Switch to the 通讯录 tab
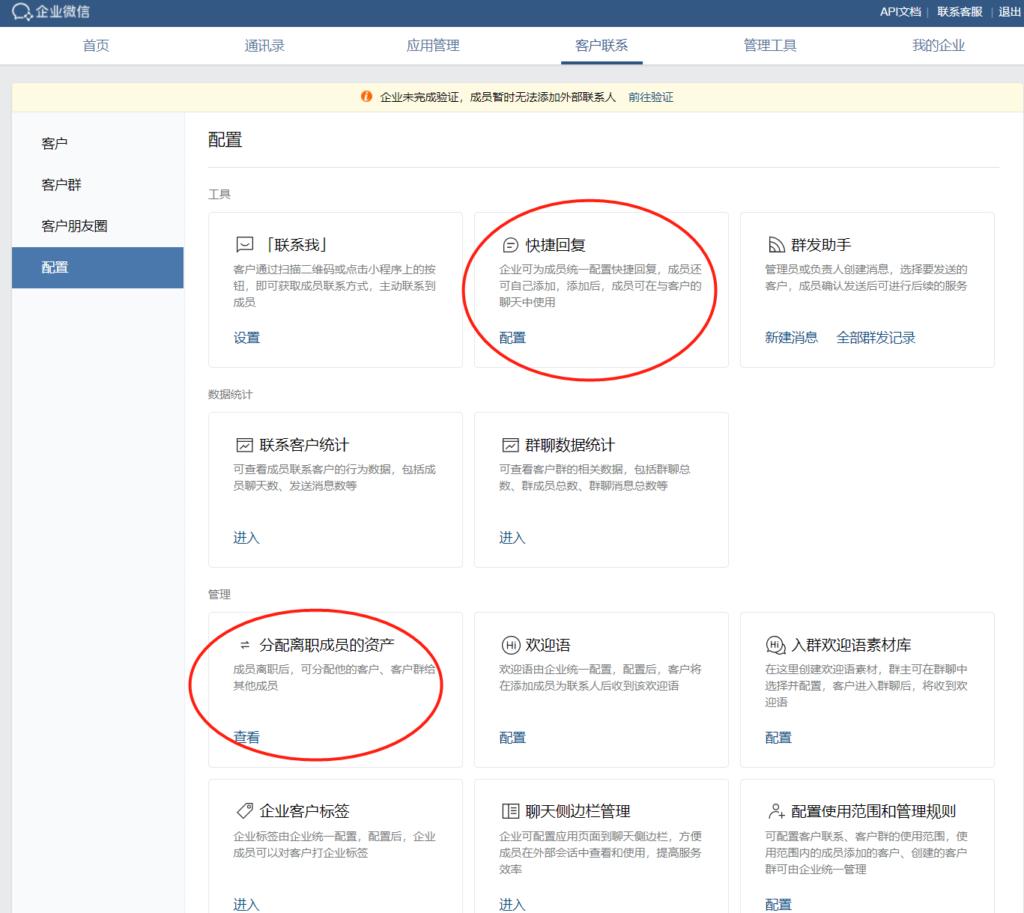Viewport: 1024px width, 913px height. [264, 45]
